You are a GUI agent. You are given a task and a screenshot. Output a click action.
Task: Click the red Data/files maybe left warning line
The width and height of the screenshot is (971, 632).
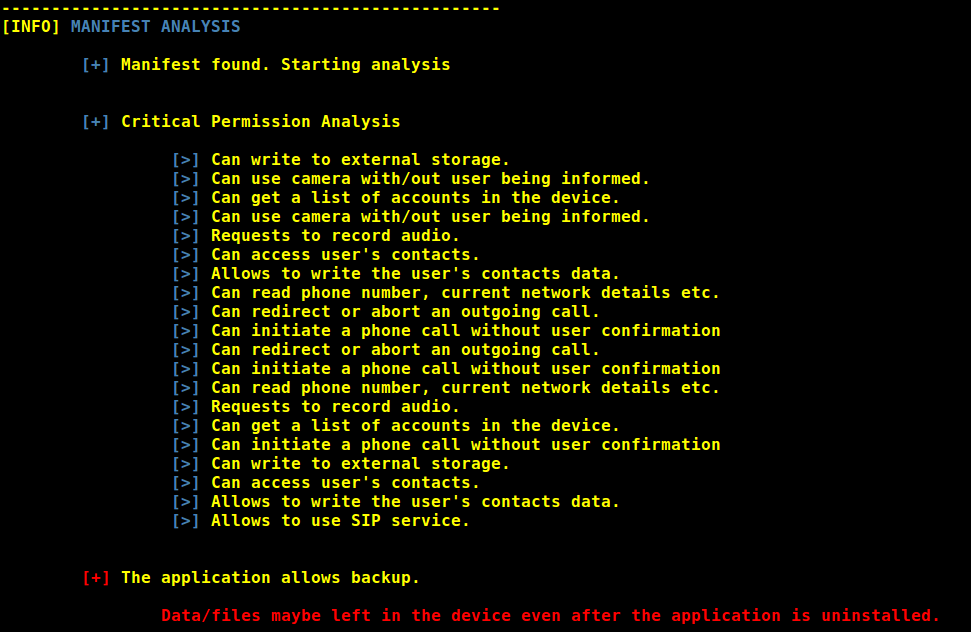pos(551,616)
